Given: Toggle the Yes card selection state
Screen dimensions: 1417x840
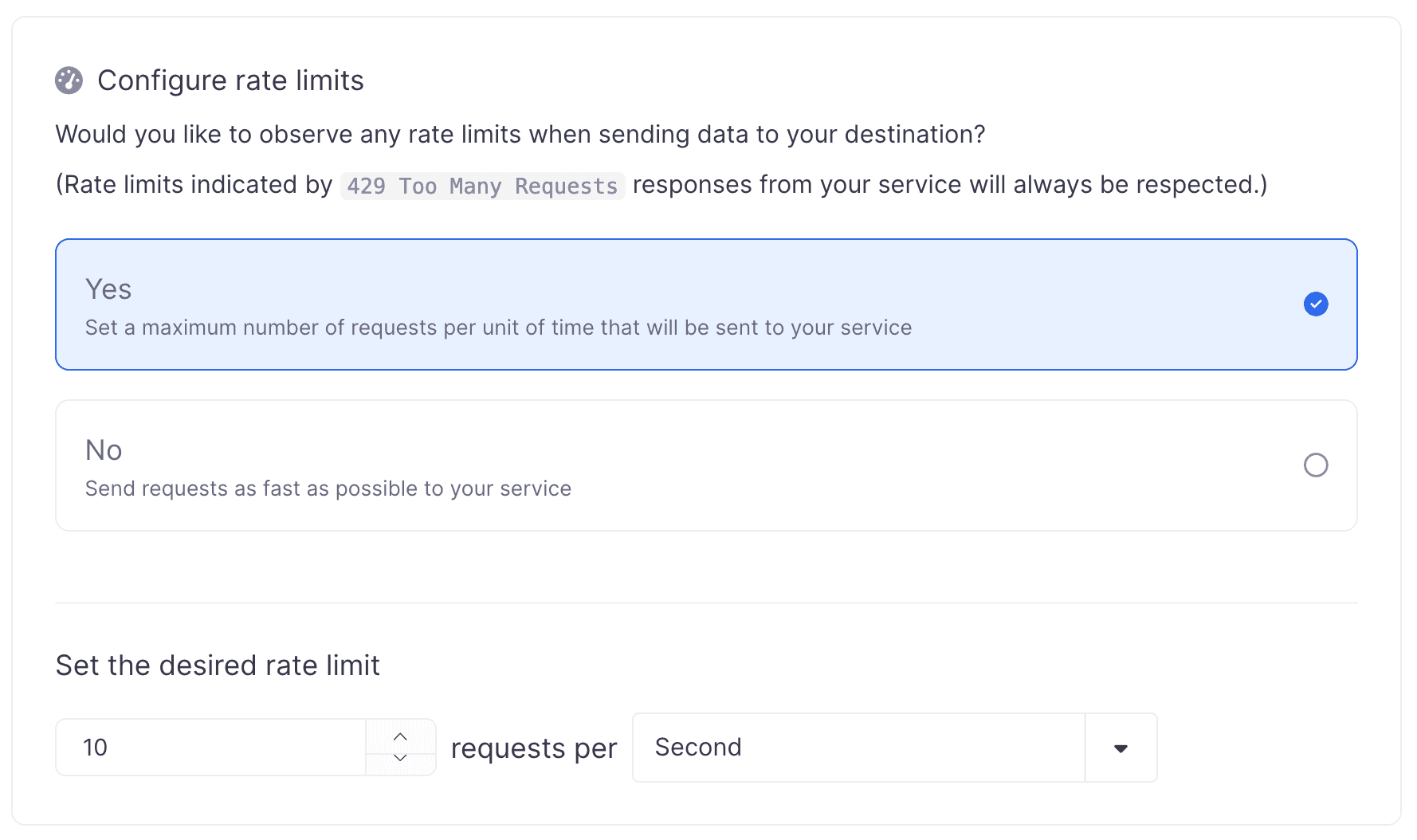Looking at the screenshot, I should click(705, 304).
